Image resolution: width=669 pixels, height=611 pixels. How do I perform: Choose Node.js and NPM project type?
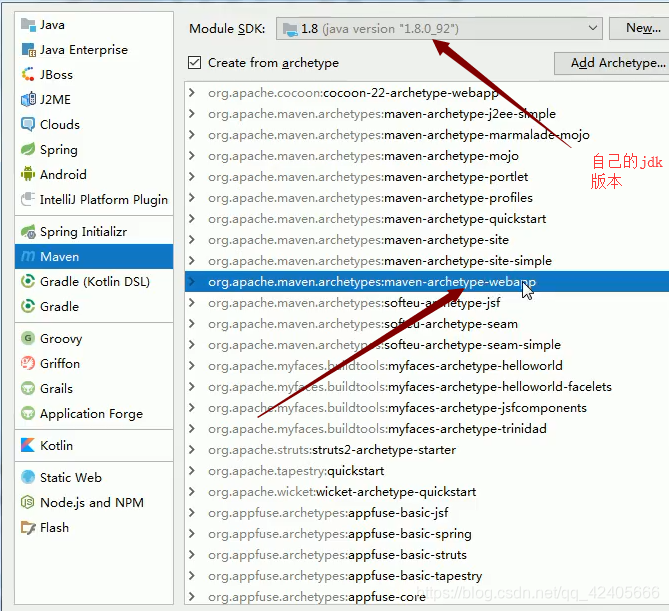click(x=94, y=503)
